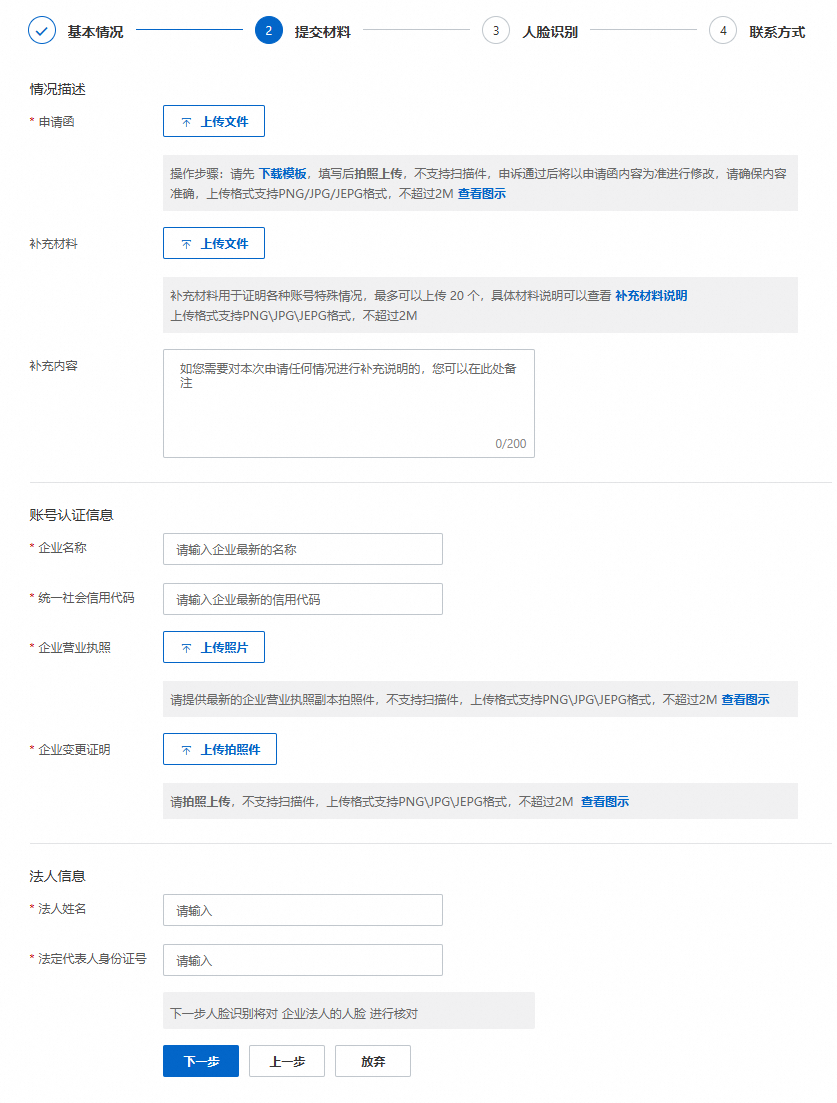Image resolution: width=837 pixels, height=1103 pixels.
Task: Open the 下载模板 link
Action: click(x=283, y=173)
